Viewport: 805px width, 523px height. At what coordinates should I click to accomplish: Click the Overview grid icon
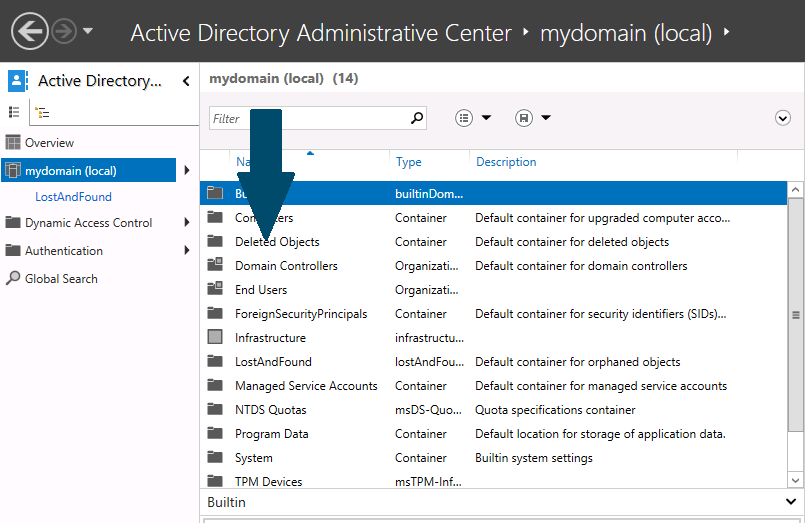pyautogui.click(x=13, y=142)
